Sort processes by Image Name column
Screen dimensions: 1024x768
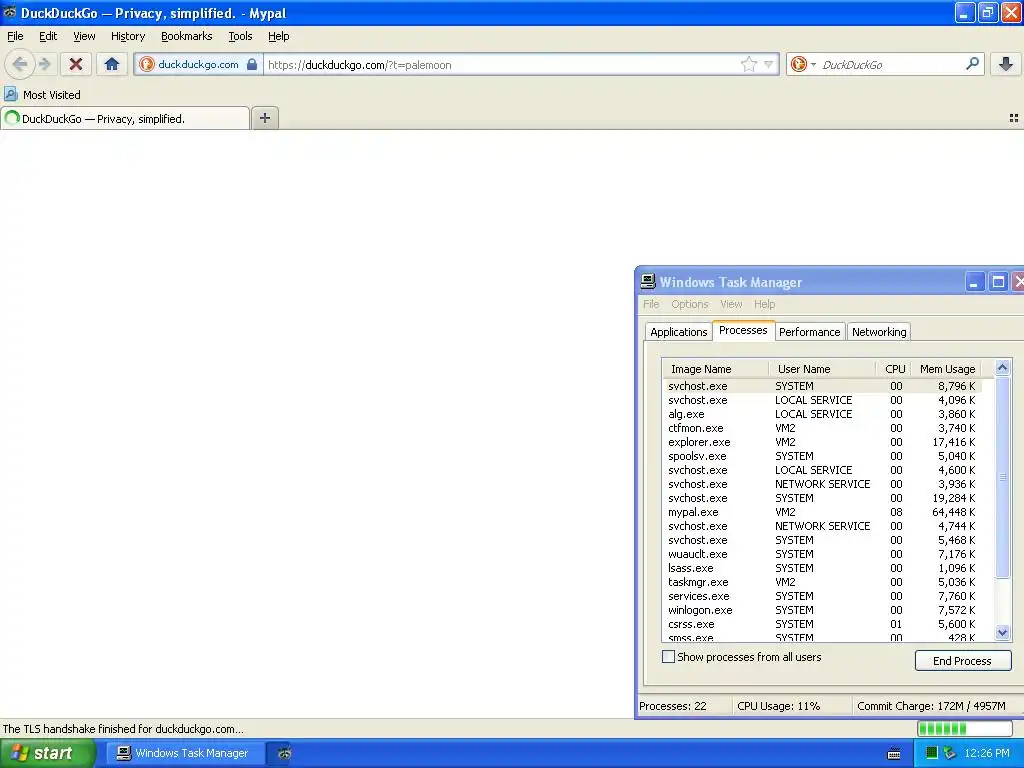(715, 369)
